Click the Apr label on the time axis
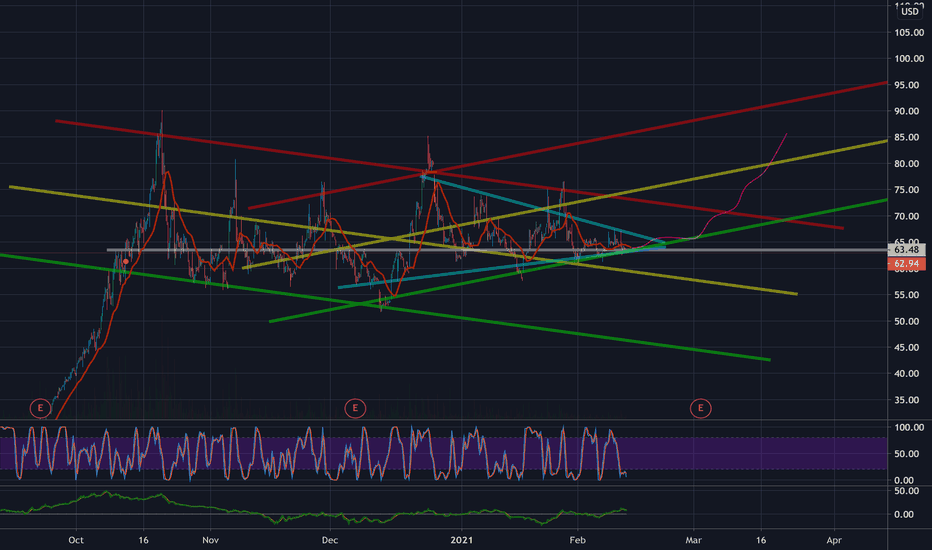 (835, 540)
